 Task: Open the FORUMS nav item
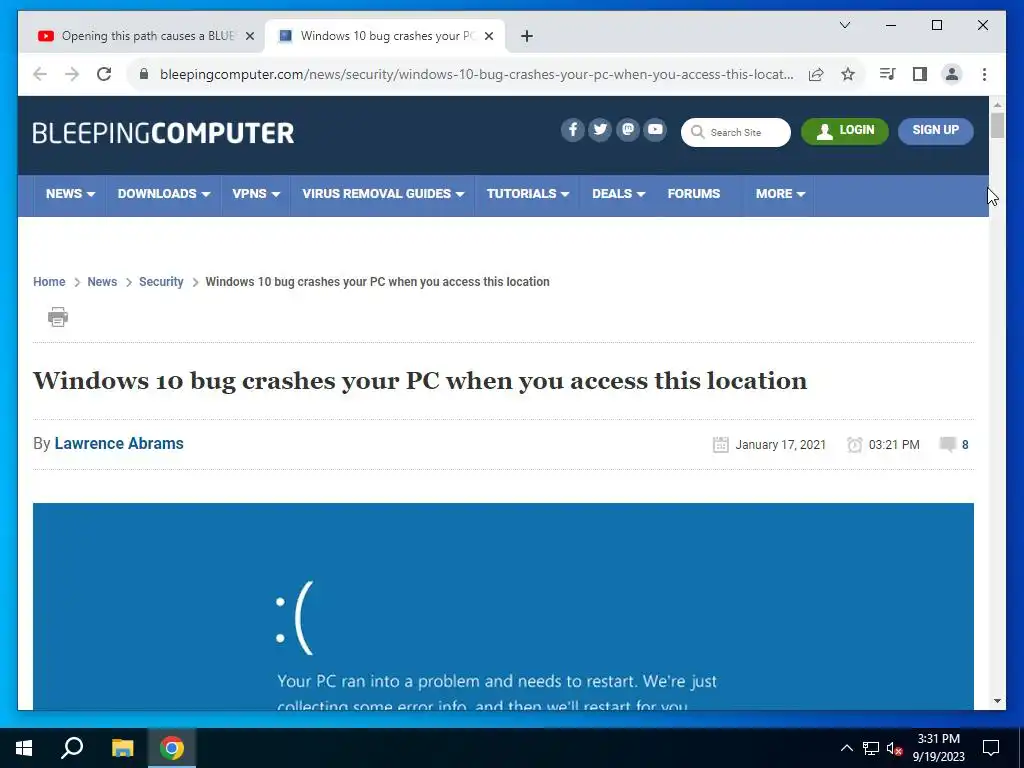tap(694, 194)
